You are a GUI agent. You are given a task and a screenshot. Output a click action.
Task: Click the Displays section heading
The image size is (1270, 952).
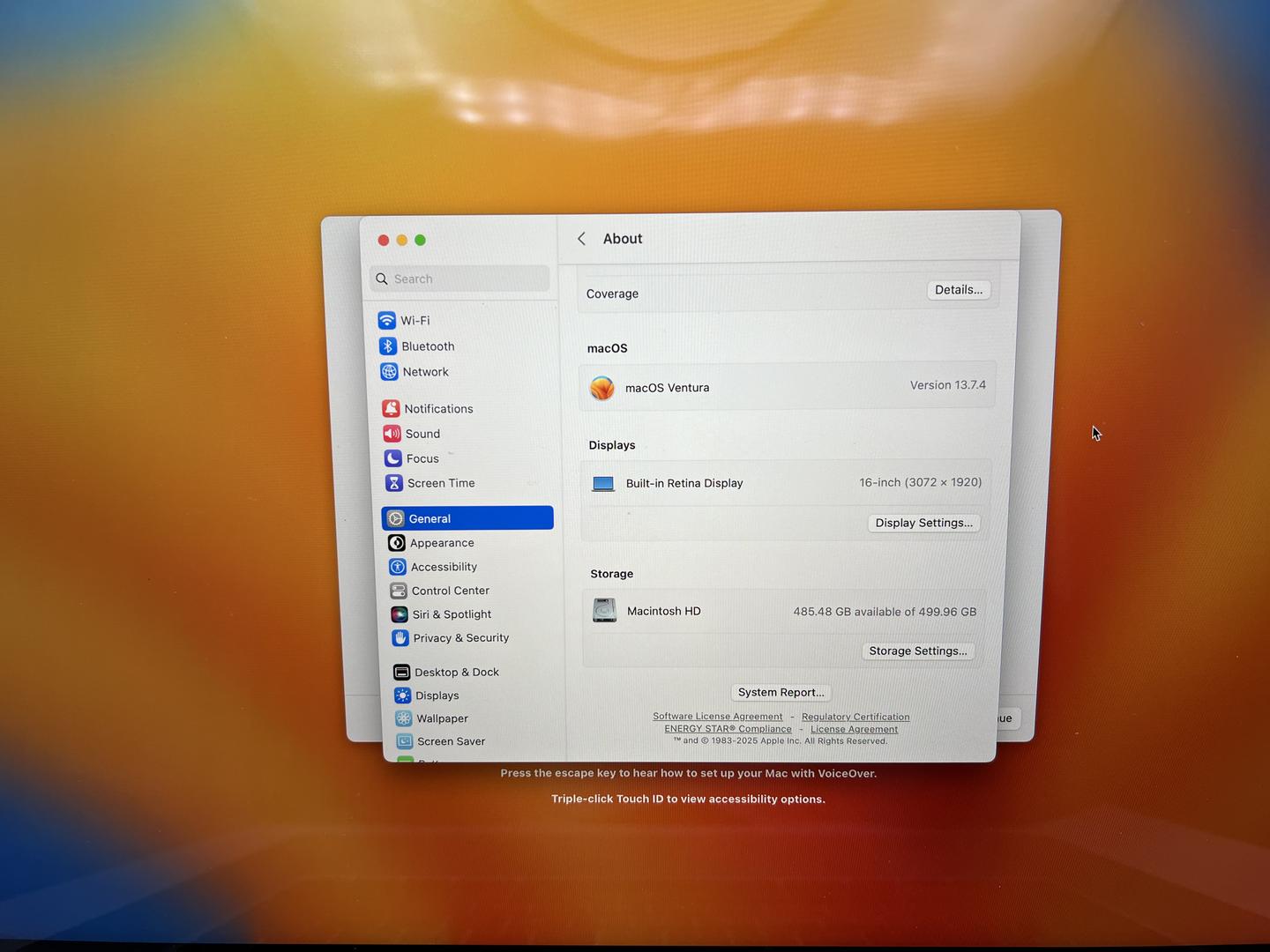[612, 445]
